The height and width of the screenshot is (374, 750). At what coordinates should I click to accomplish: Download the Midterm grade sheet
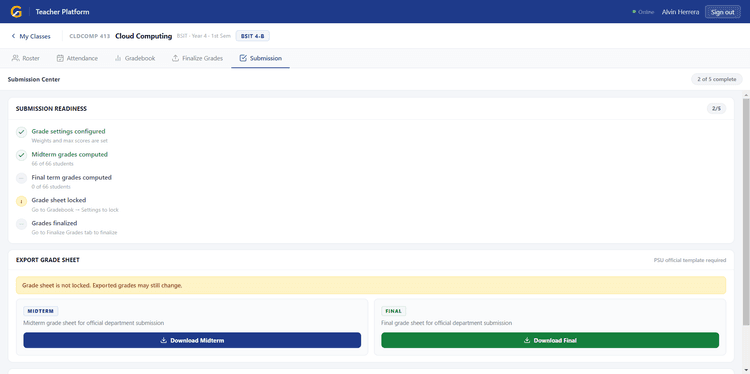pyautogui.click(x=192, y=341)
